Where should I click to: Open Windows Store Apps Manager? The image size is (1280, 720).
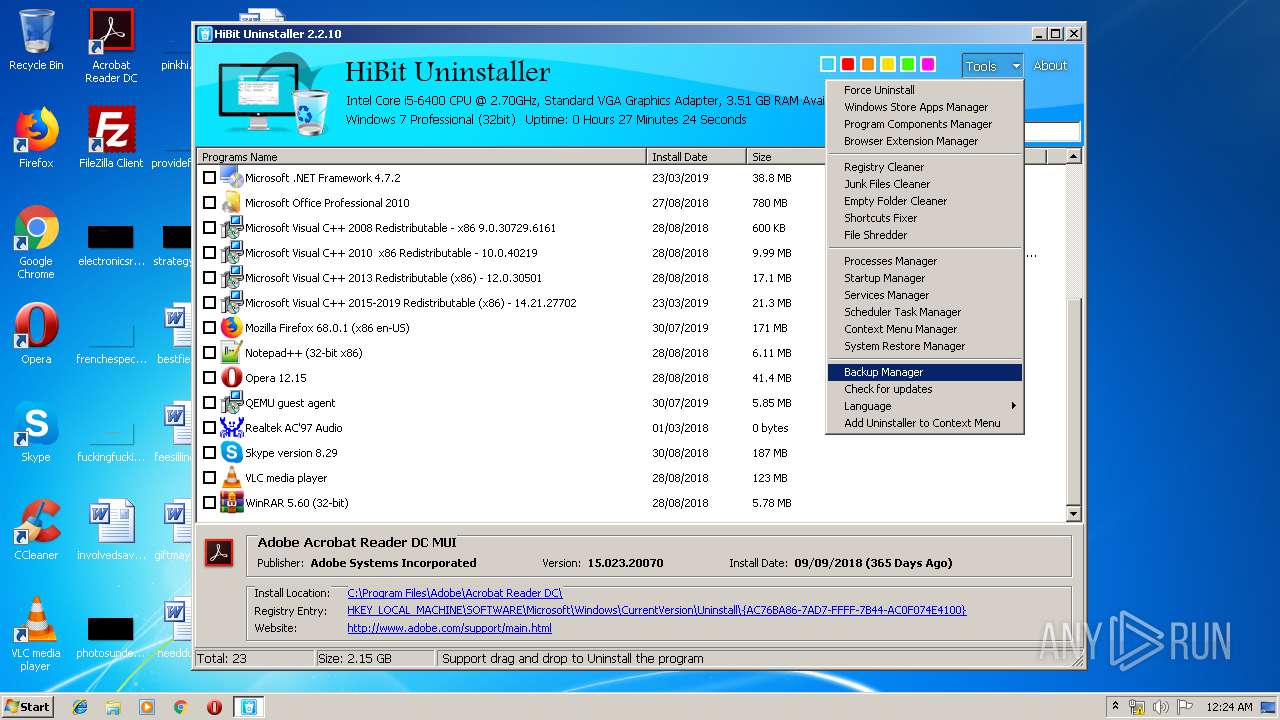(925, 106)
